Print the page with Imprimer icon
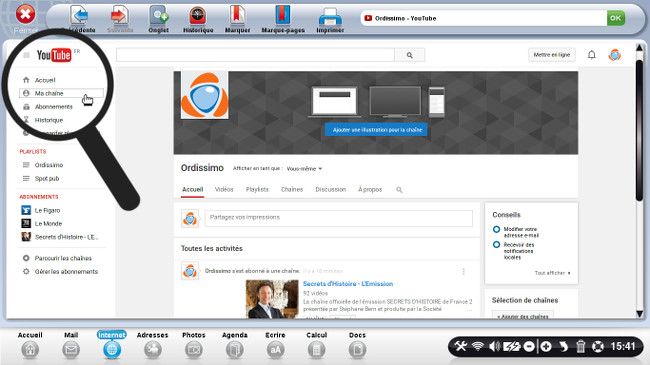This screenshot has width=650, height=365. pyautogui.click(x=330, y=17)
